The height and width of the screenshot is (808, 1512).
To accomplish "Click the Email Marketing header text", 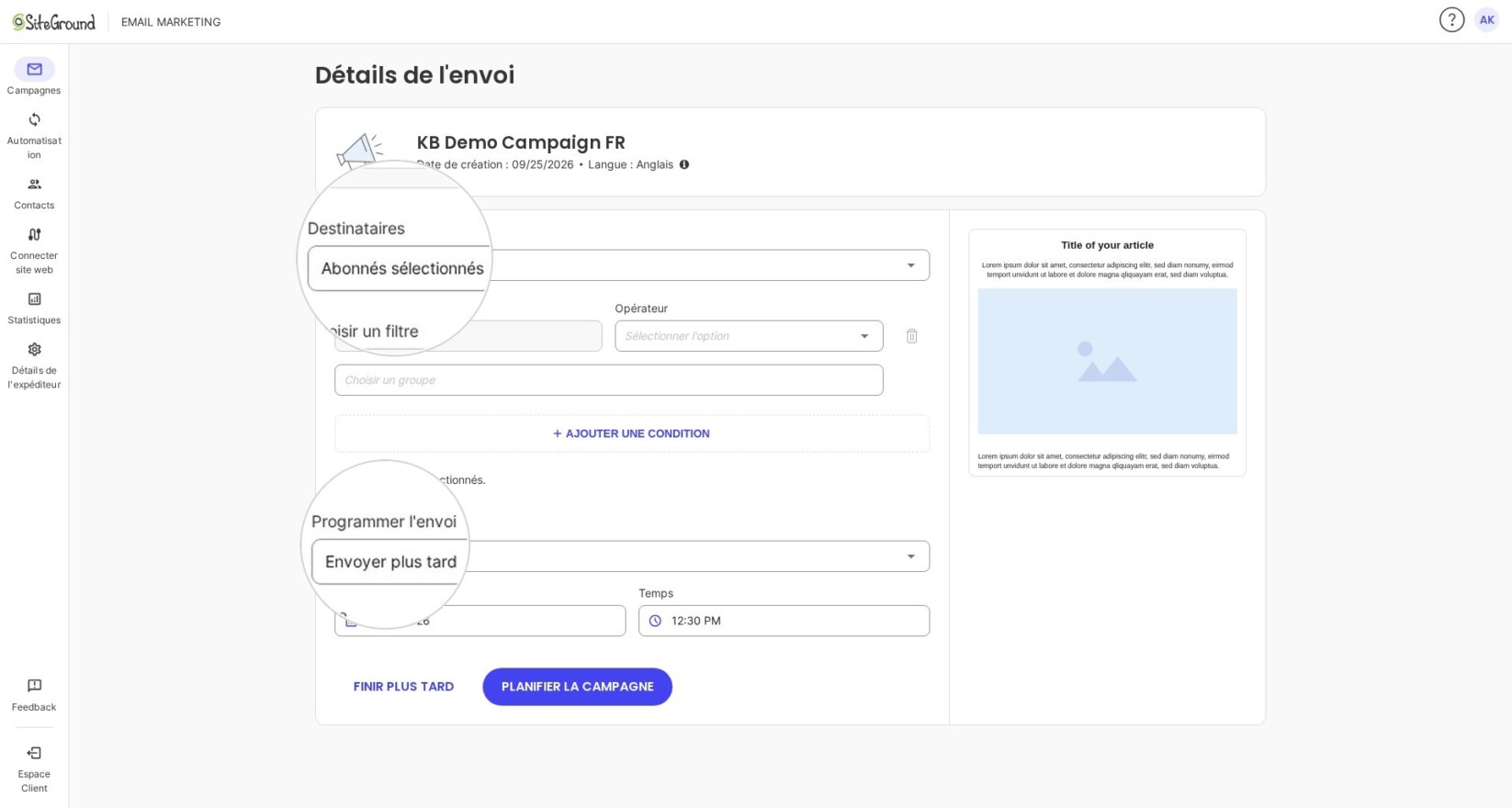I will 171,22.
